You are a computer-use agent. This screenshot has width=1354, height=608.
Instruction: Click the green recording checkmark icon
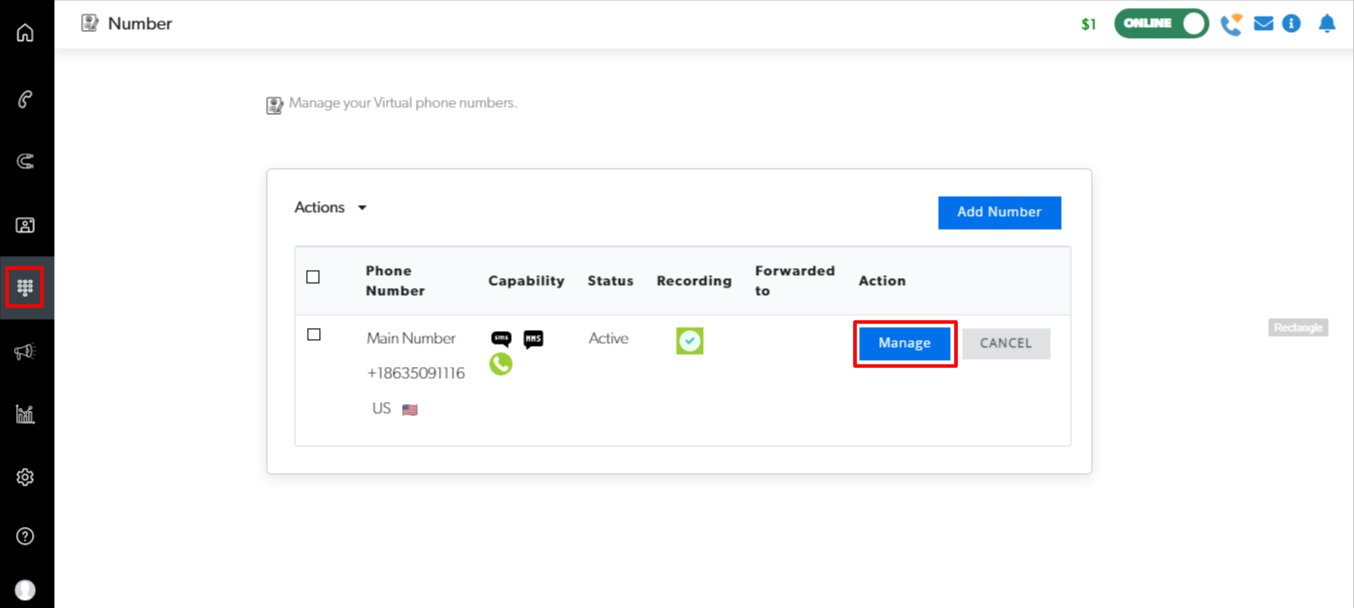[x=689, y=341]
